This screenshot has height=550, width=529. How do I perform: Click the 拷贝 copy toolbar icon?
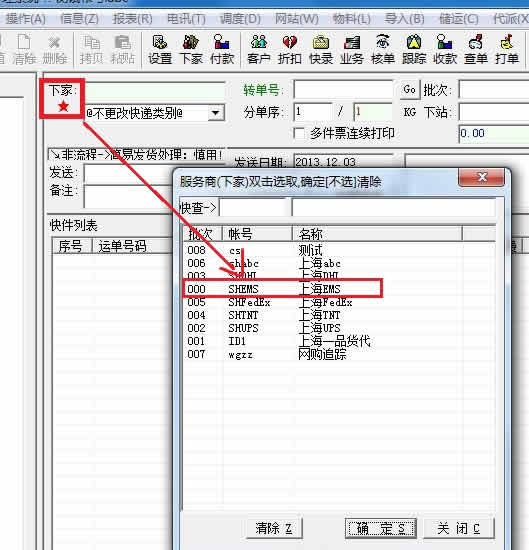(92, 50)
